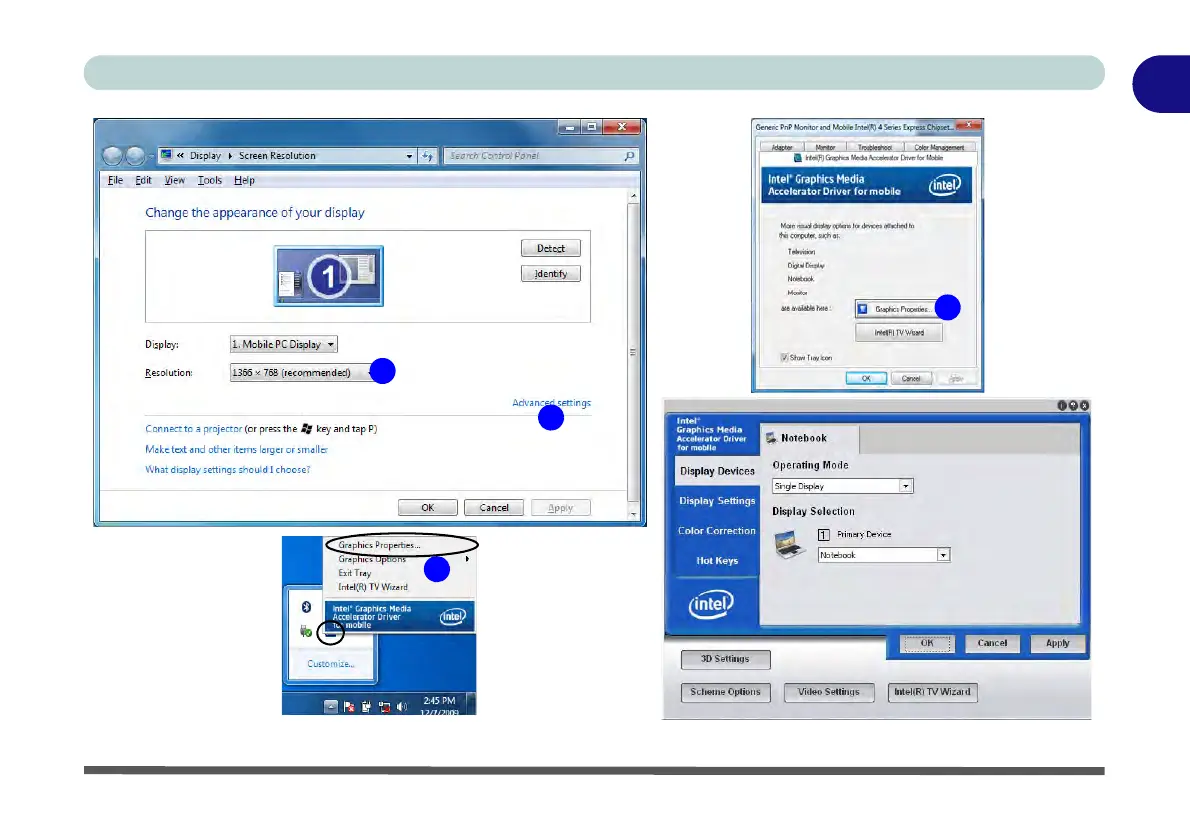Image resolution: width=1190 pixels, height=838 pixels.
Task: Click the Intel logo in the control panel sidebar
Action: 711,605
